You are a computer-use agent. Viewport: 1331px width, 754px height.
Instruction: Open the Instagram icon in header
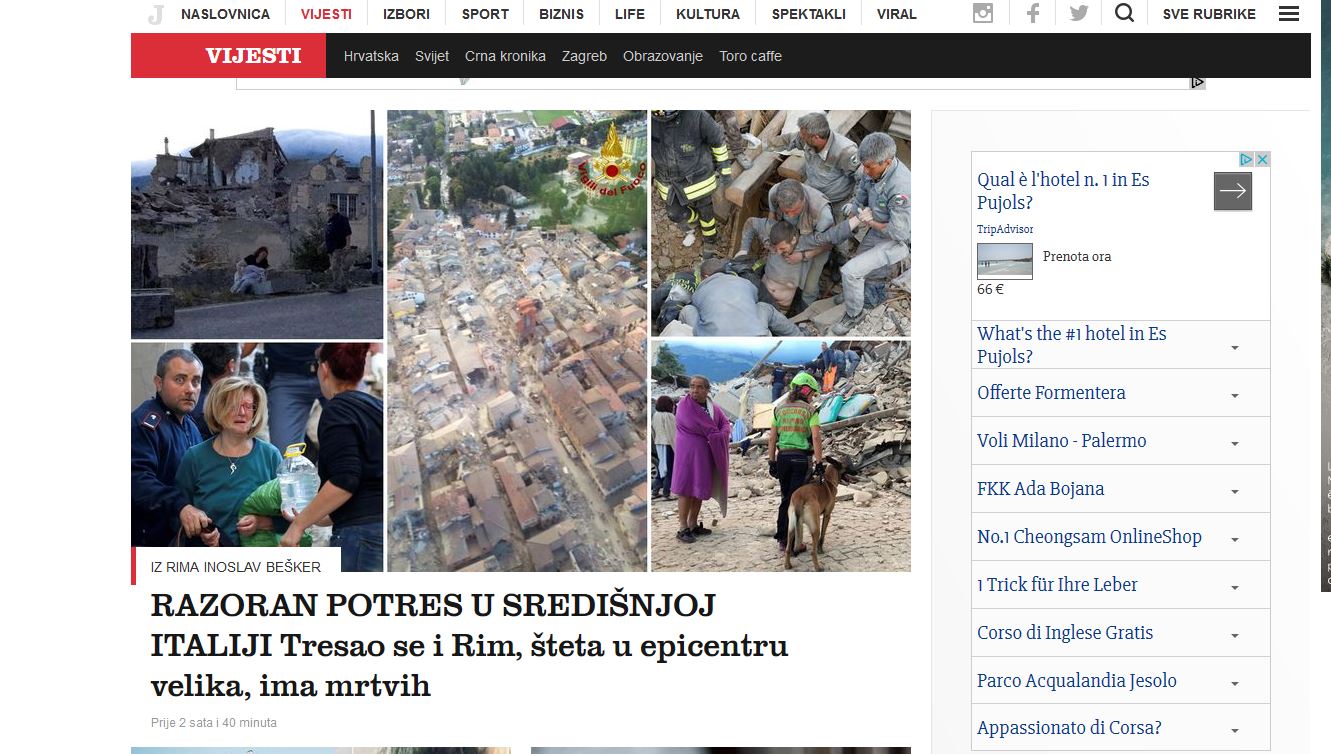click(983, 14)
